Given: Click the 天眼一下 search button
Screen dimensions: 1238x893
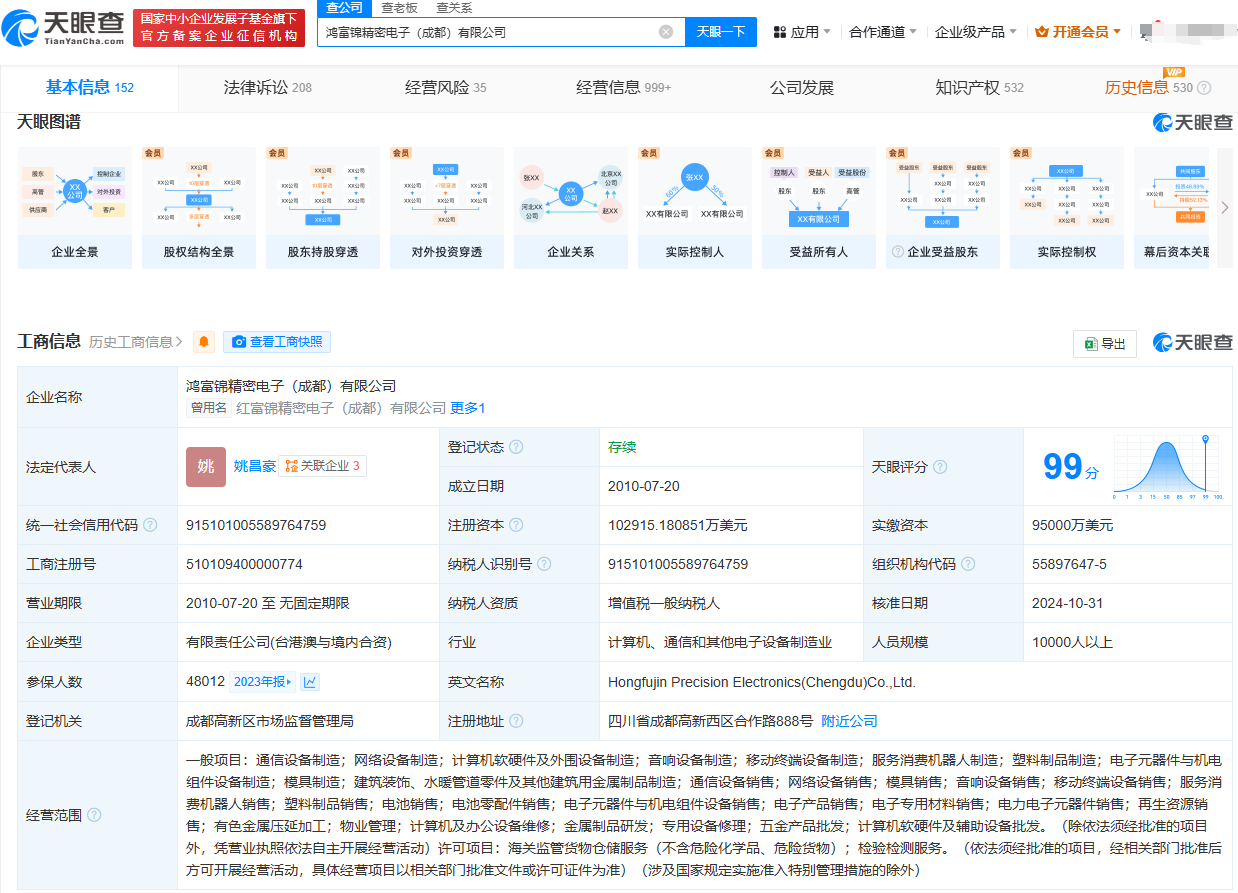Looking at the screenshot, I should (x=721, y=32).
